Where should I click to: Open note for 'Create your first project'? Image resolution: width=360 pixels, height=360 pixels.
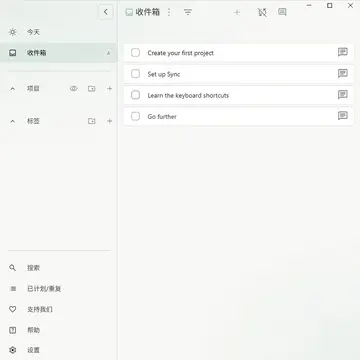tap(343, 52)
